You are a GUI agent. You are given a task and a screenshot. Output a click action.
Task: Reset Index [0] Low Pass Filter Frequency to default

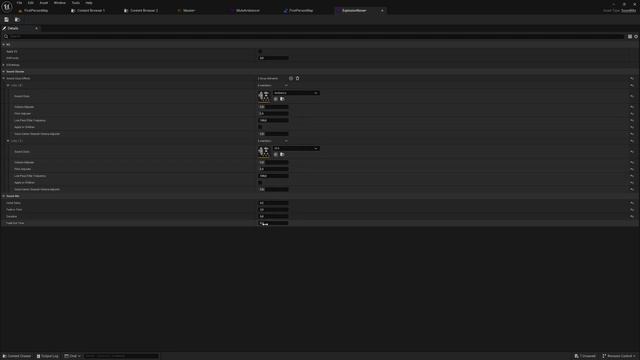click(x=631, y=120)
